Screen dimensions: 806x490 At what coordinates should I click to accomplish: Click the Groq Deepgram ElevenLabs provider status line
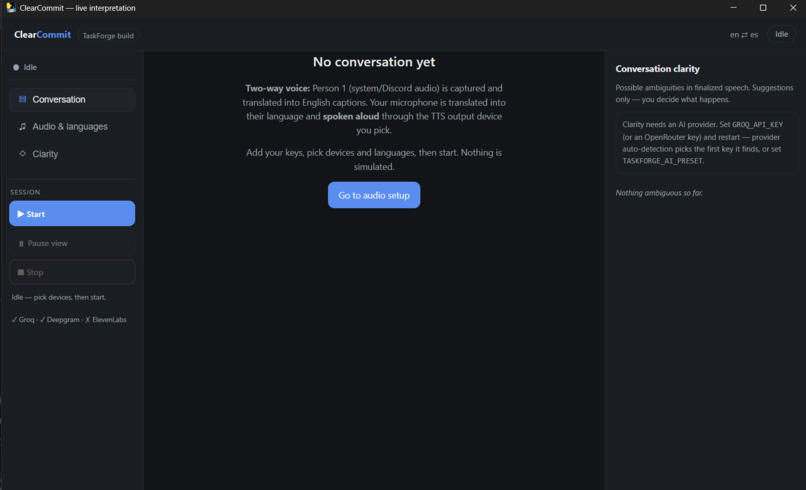tap(69, 320)
